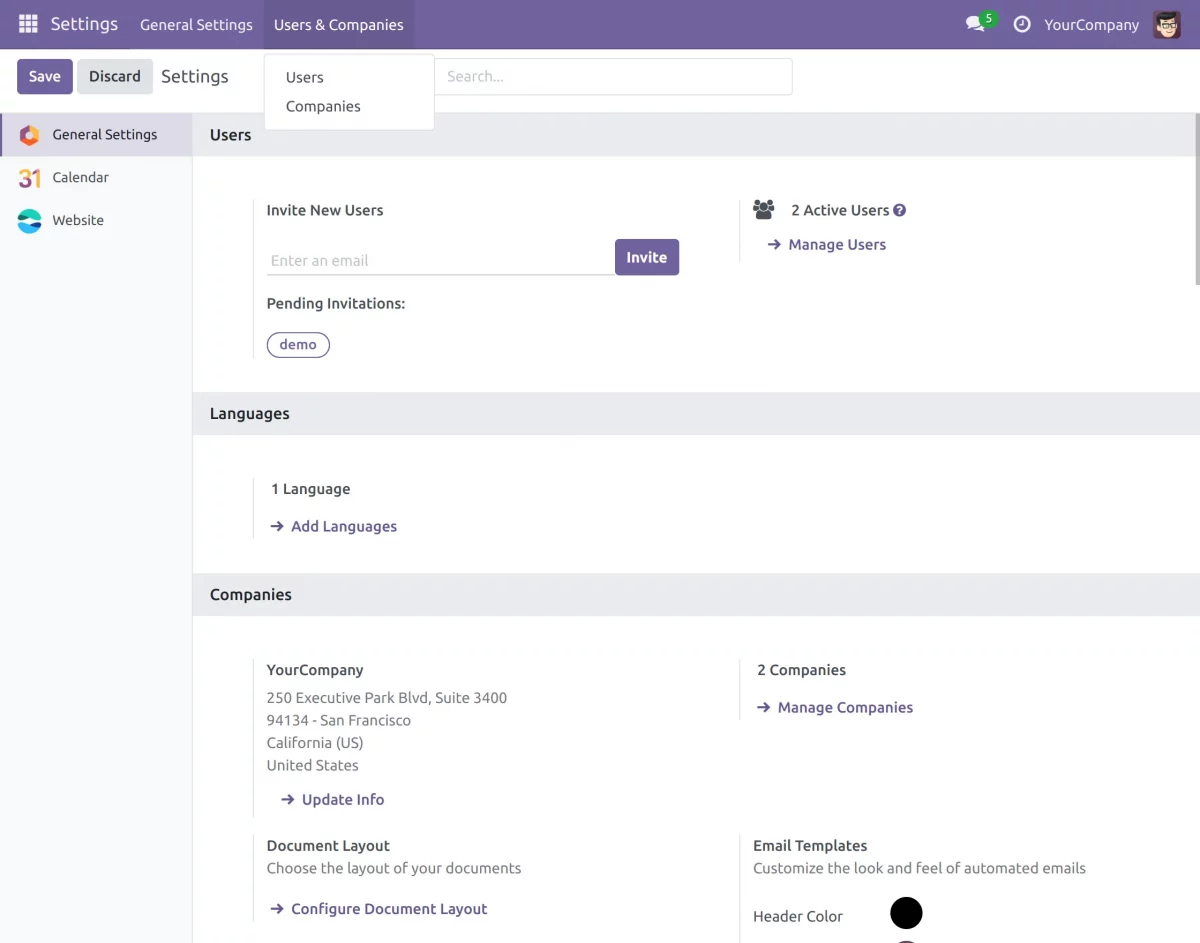Viewport: 1200px width, 943px height.
Task: Open the apps grid menu icon
Action: [x=28, y=24]
